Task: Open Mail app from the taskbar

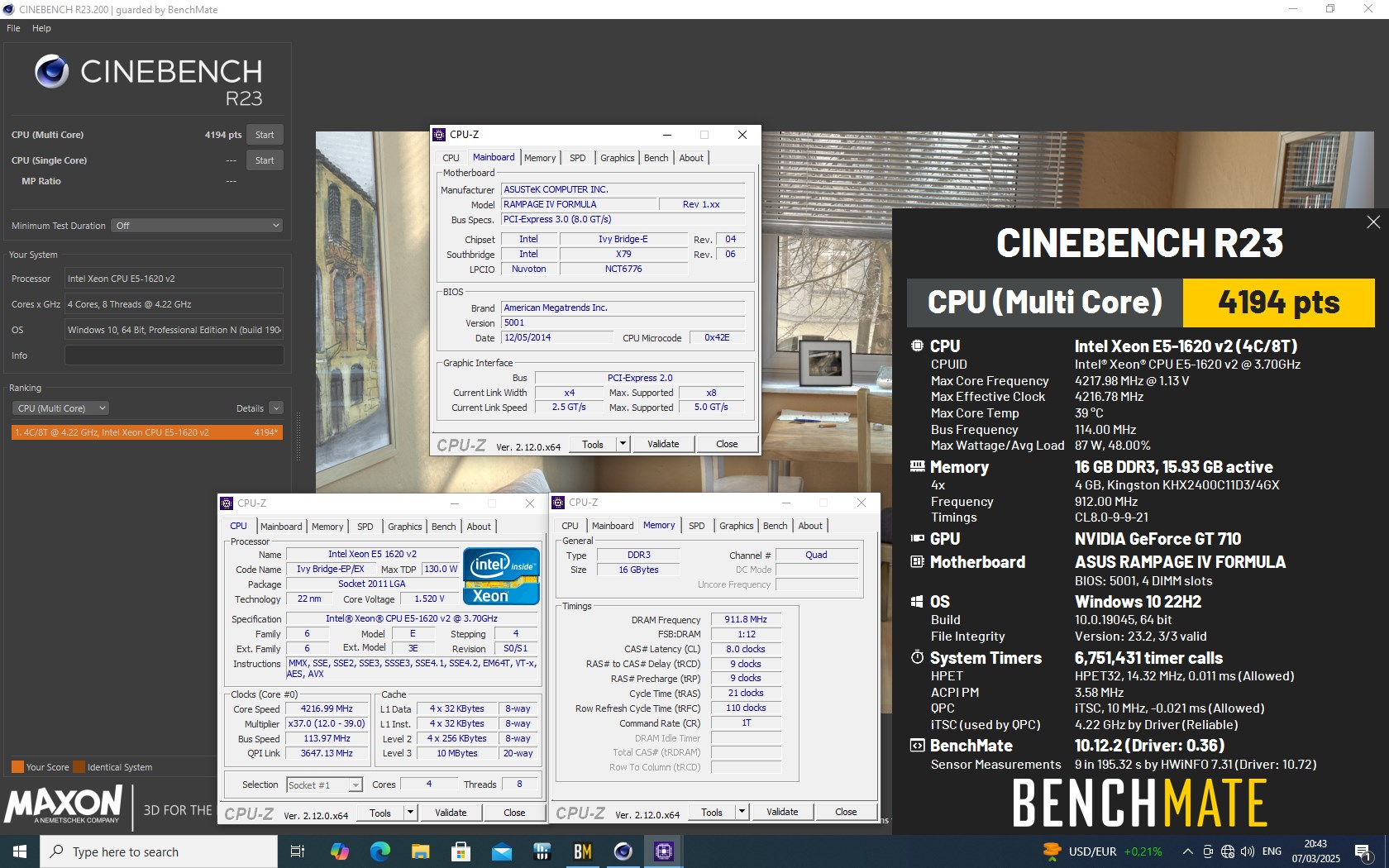Action: tap(501, 851)
